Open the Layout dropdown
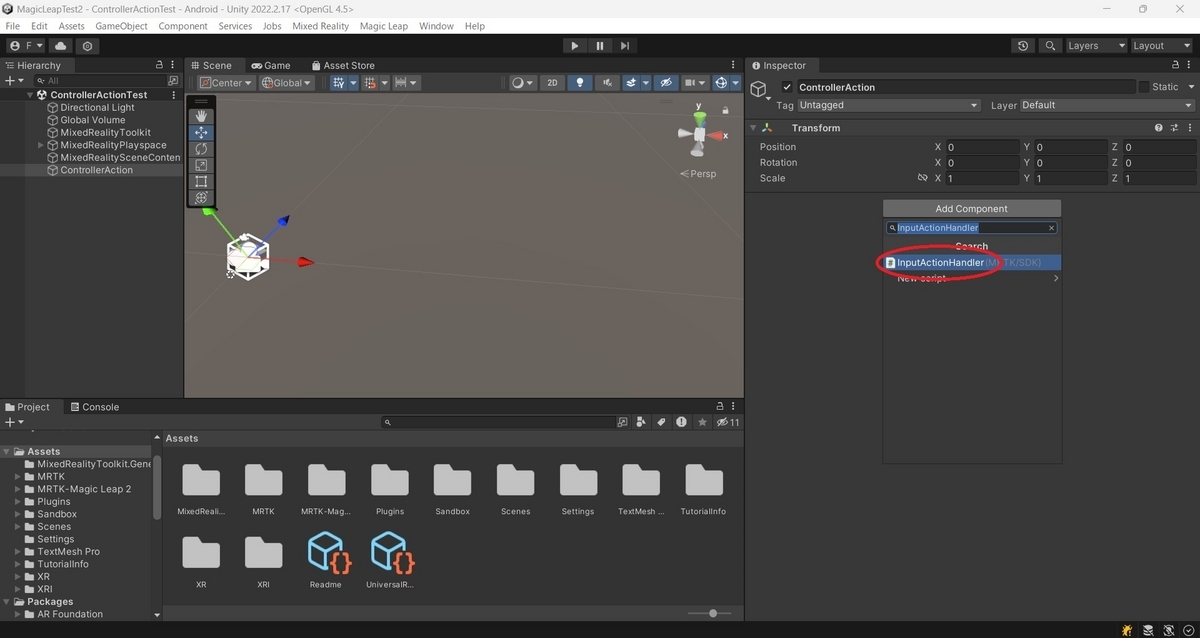Viewport: 1200px width, 638px height. (1160, 46)
